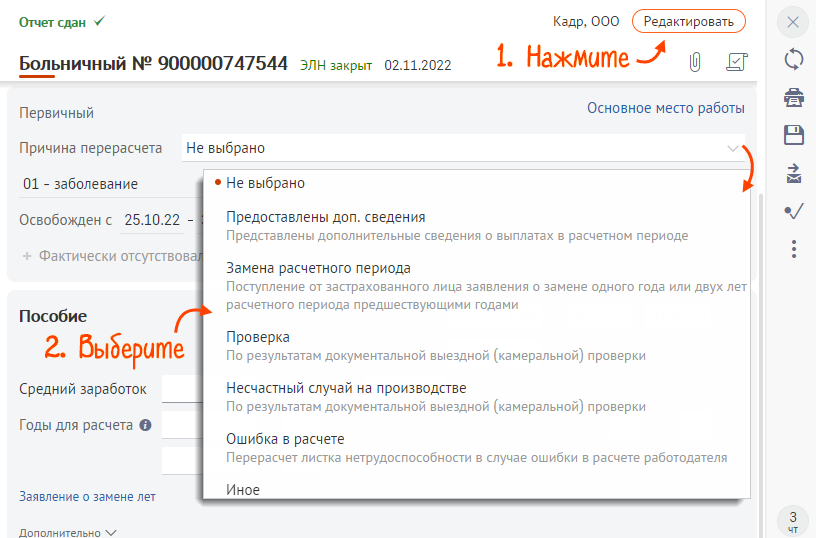This screenshot has height=538, width=816.
Task: Click the calendar date badge icon
Action: point(793,521)
